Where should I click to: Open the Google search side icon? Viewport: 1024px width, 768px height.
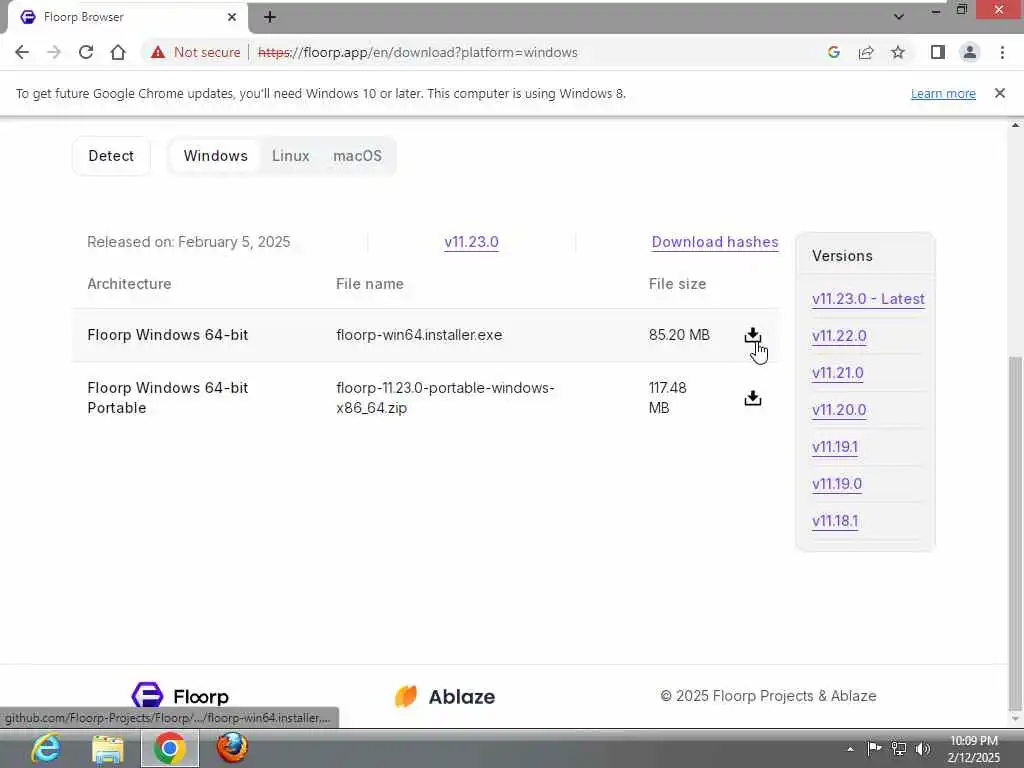[x=833, y=52]
